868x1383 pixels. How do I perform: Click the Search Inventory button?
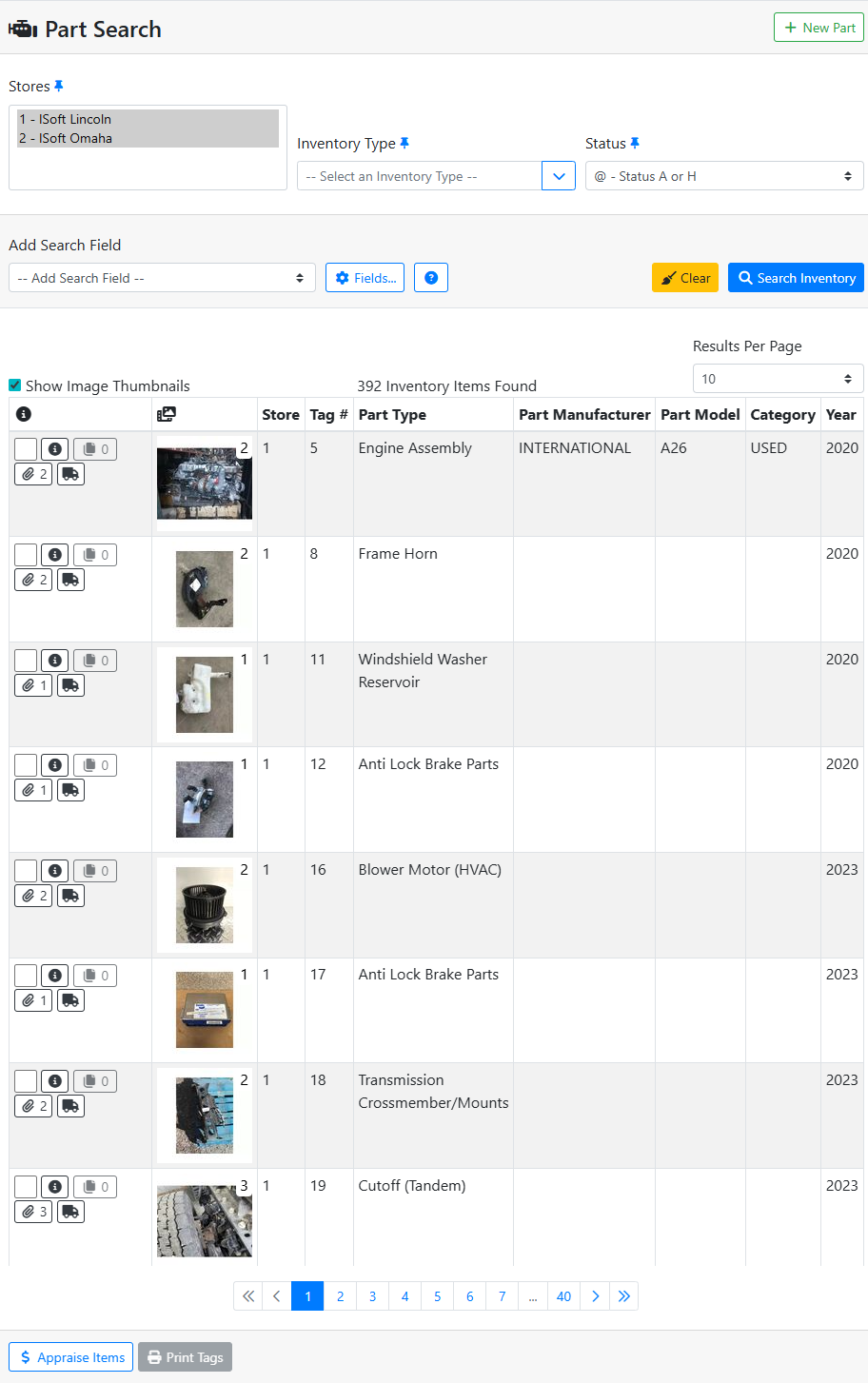796,277
